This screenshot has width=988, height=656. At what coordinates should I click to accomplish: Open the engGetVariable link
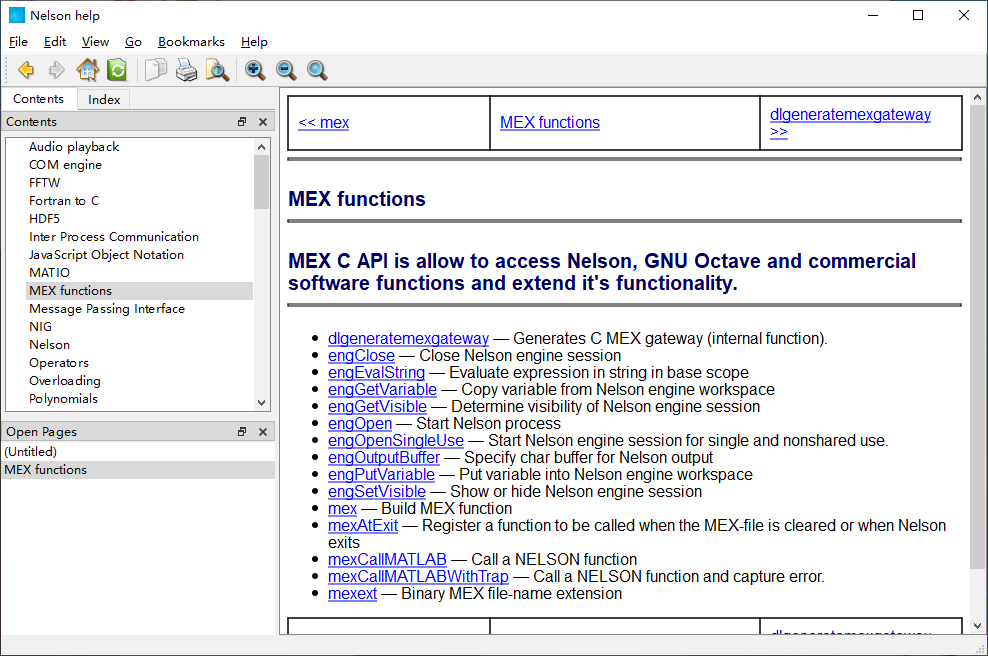coord(382,389)
